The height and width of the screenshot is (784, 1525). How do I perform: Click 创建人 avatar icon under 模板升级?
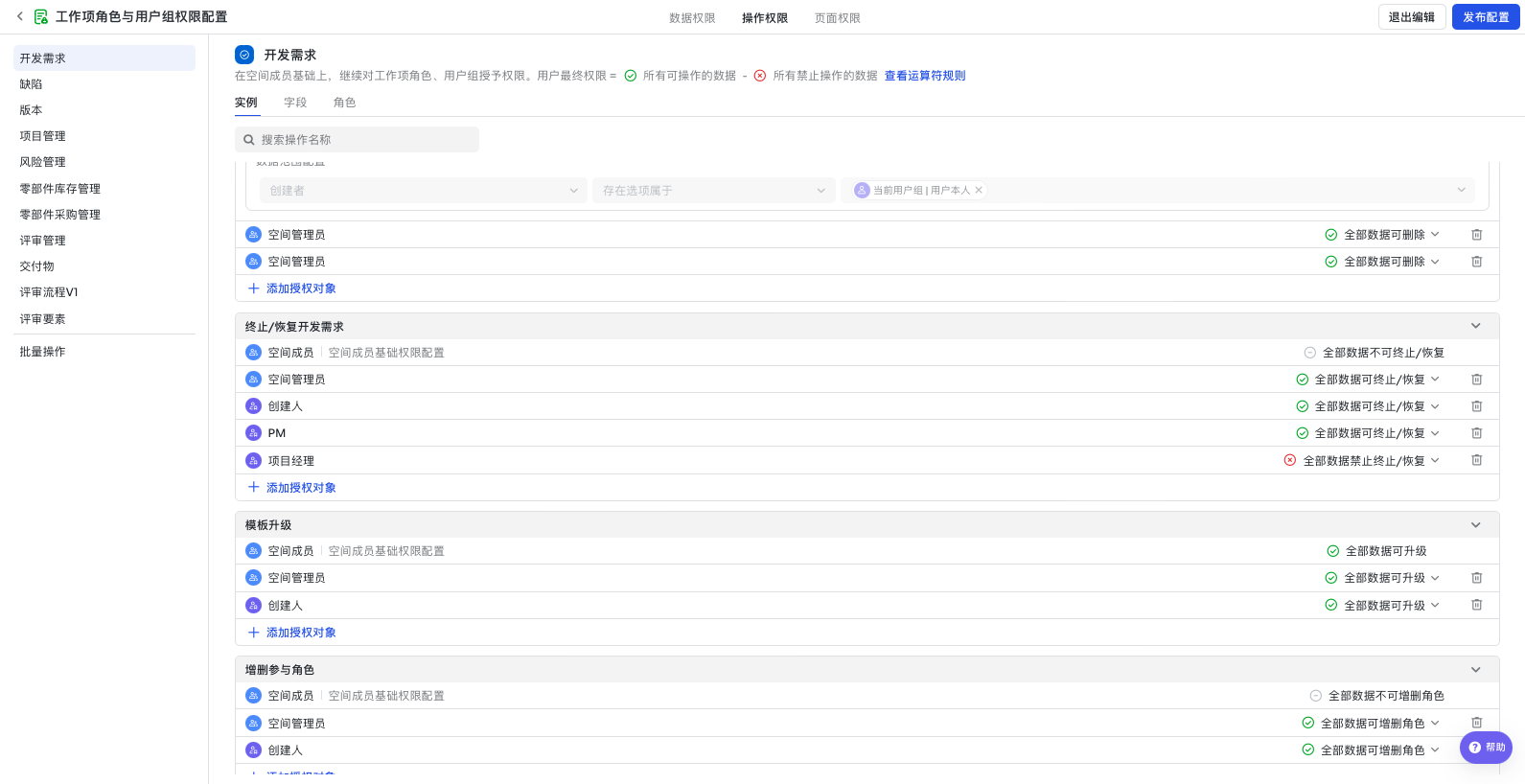pos(253,605)
